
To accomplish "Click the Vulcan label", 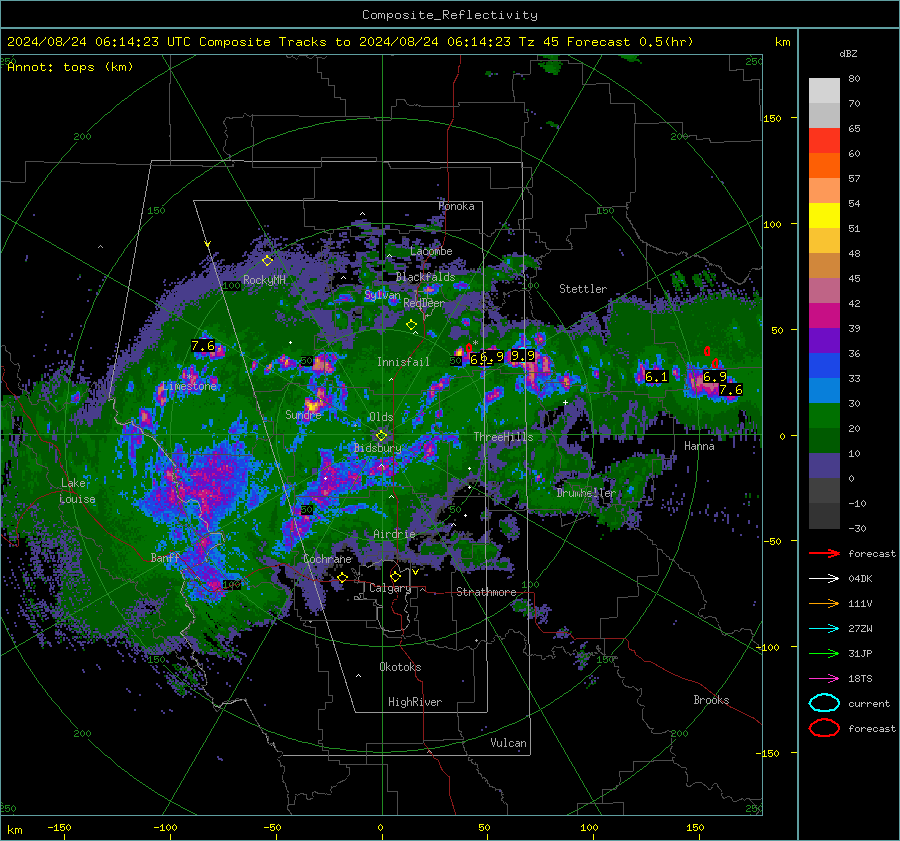I will (x=509, y=743).
